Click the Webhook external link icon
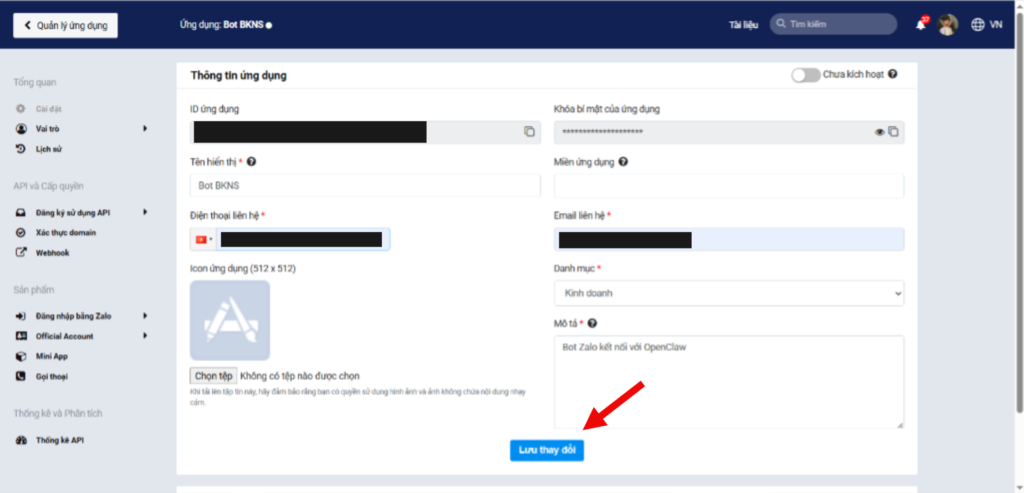Screen dimensions: 1024x493 tap(21, 253)
